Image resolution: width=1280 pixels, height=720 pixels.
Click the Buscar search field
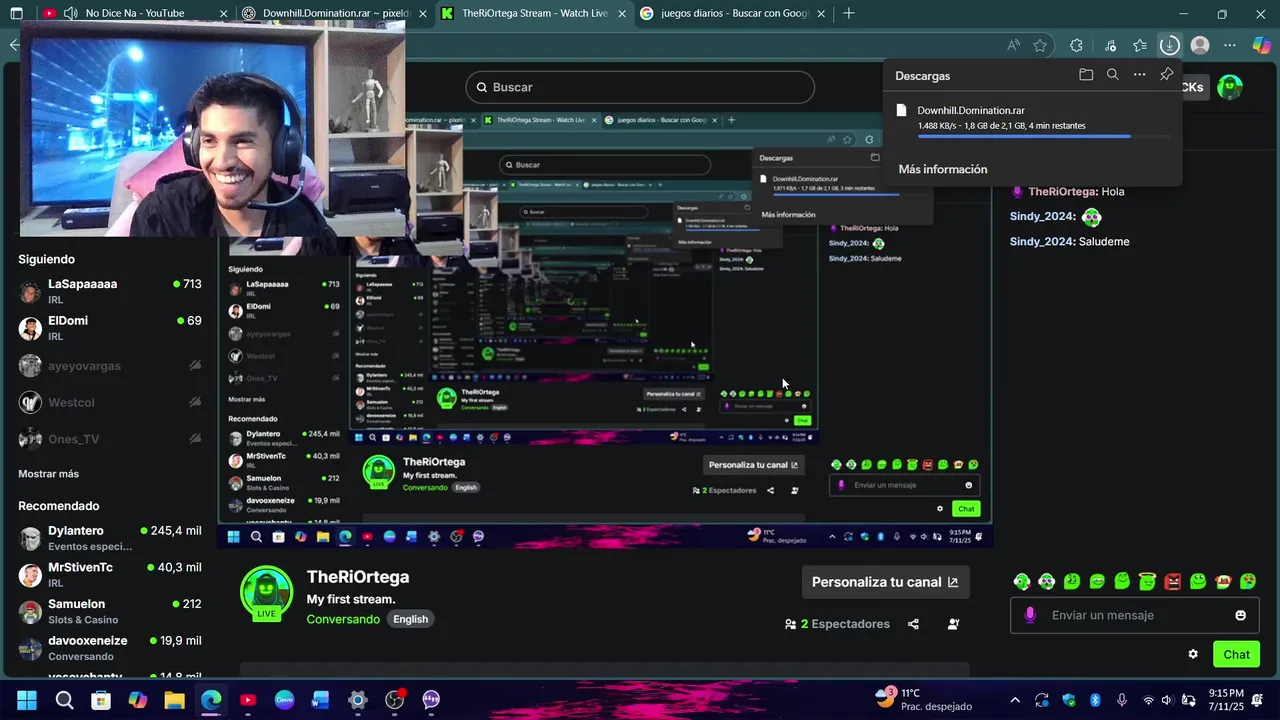coord(640,87)
